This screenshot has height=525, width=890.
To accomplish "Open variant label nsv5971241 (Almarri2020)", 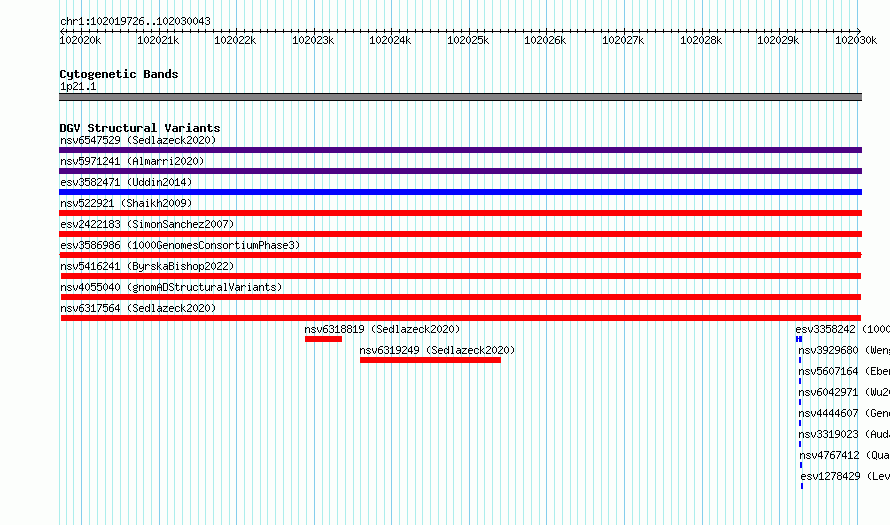I will click(x=132, y=161).
